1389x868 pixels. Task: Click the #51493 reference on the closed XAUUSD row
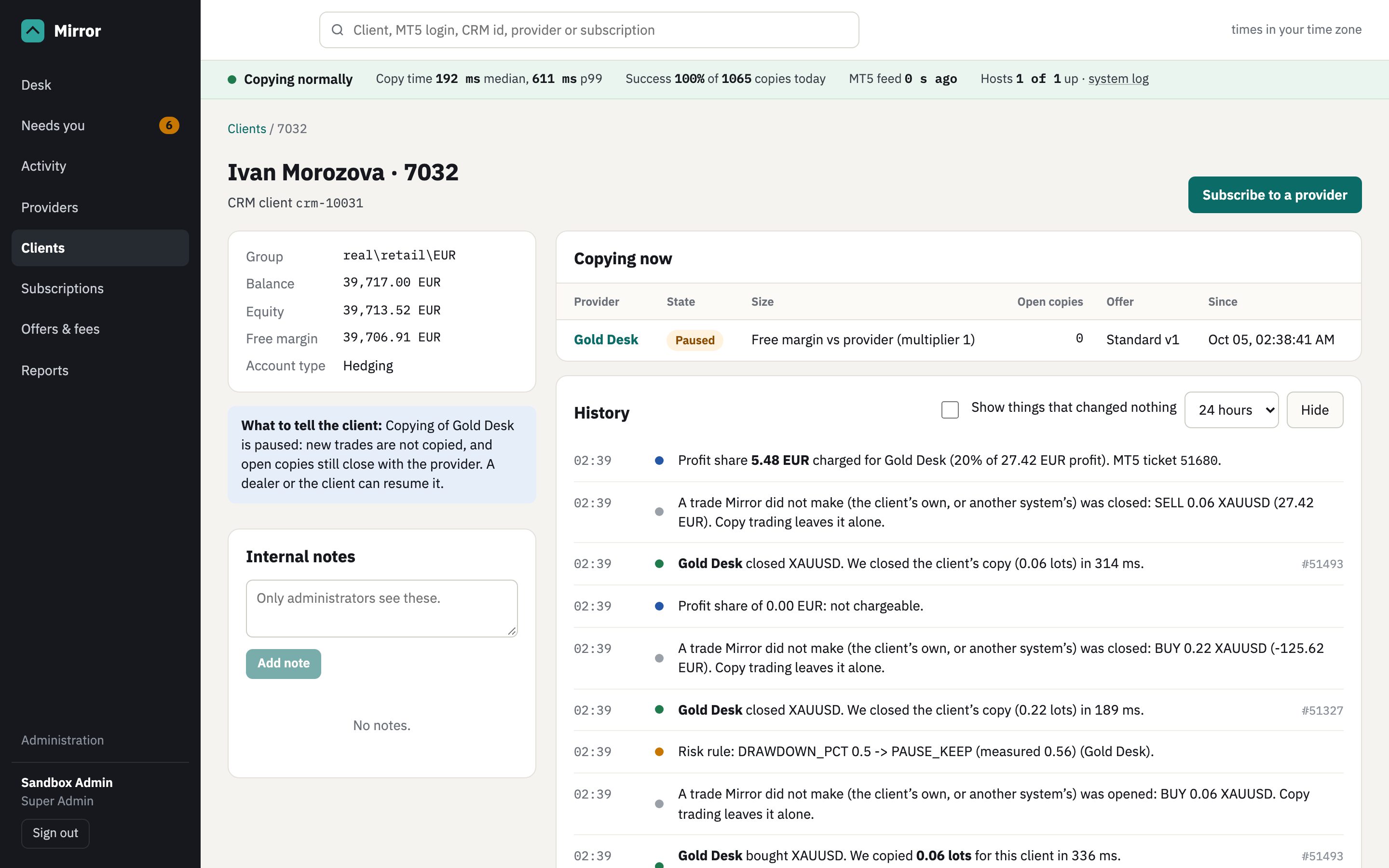pos(1322,564)
